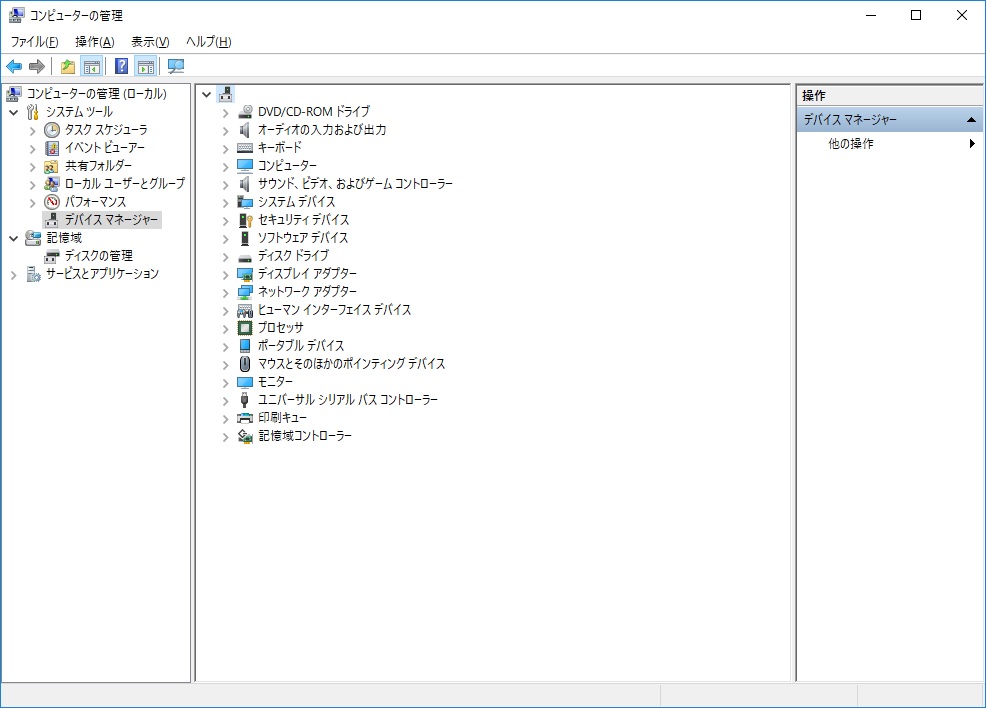Expand the ネットワーク アダプター category

tap(226, 292)
